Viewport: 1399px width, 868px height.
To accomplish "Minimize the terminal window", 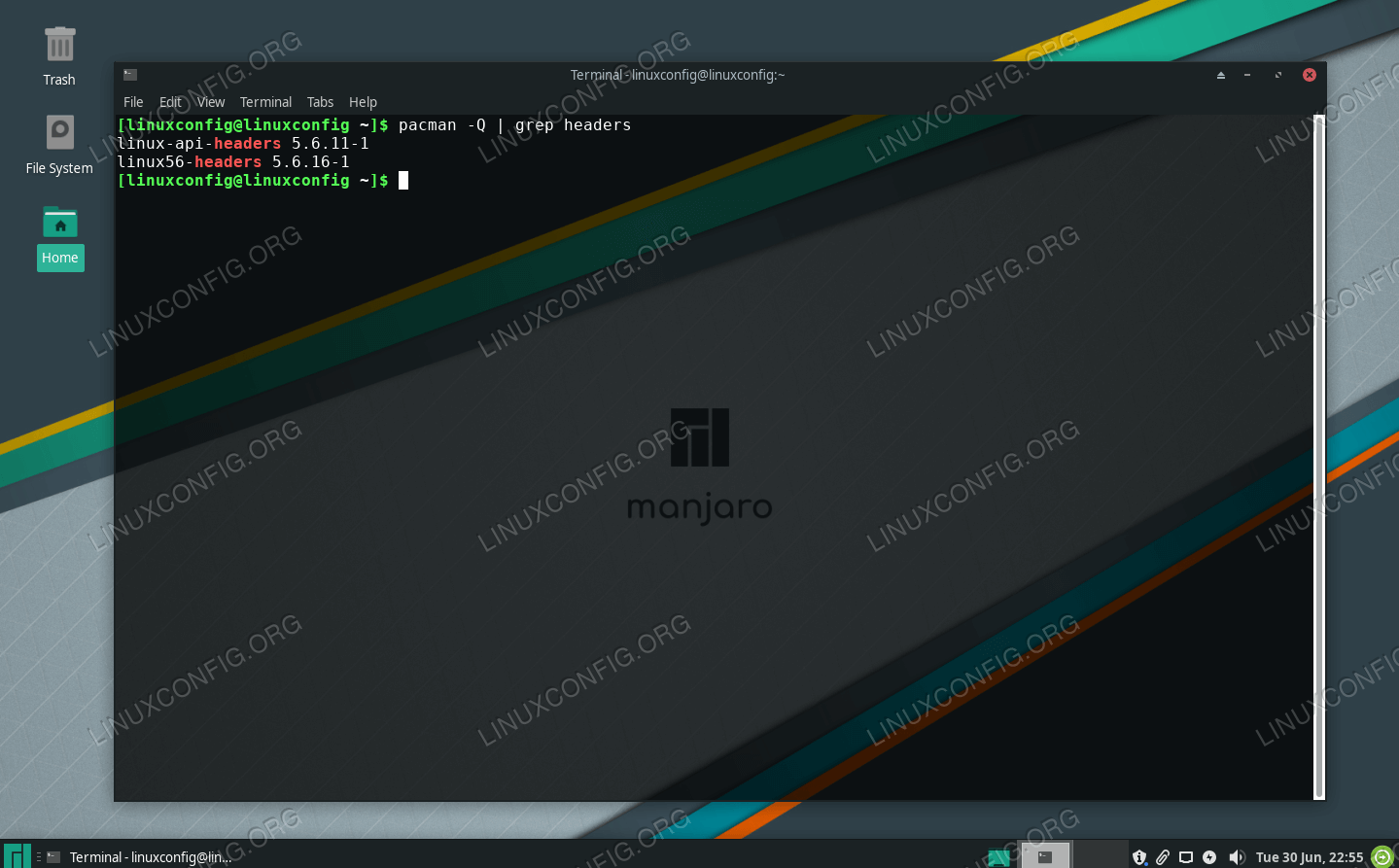I will (x=1247, y=75).
